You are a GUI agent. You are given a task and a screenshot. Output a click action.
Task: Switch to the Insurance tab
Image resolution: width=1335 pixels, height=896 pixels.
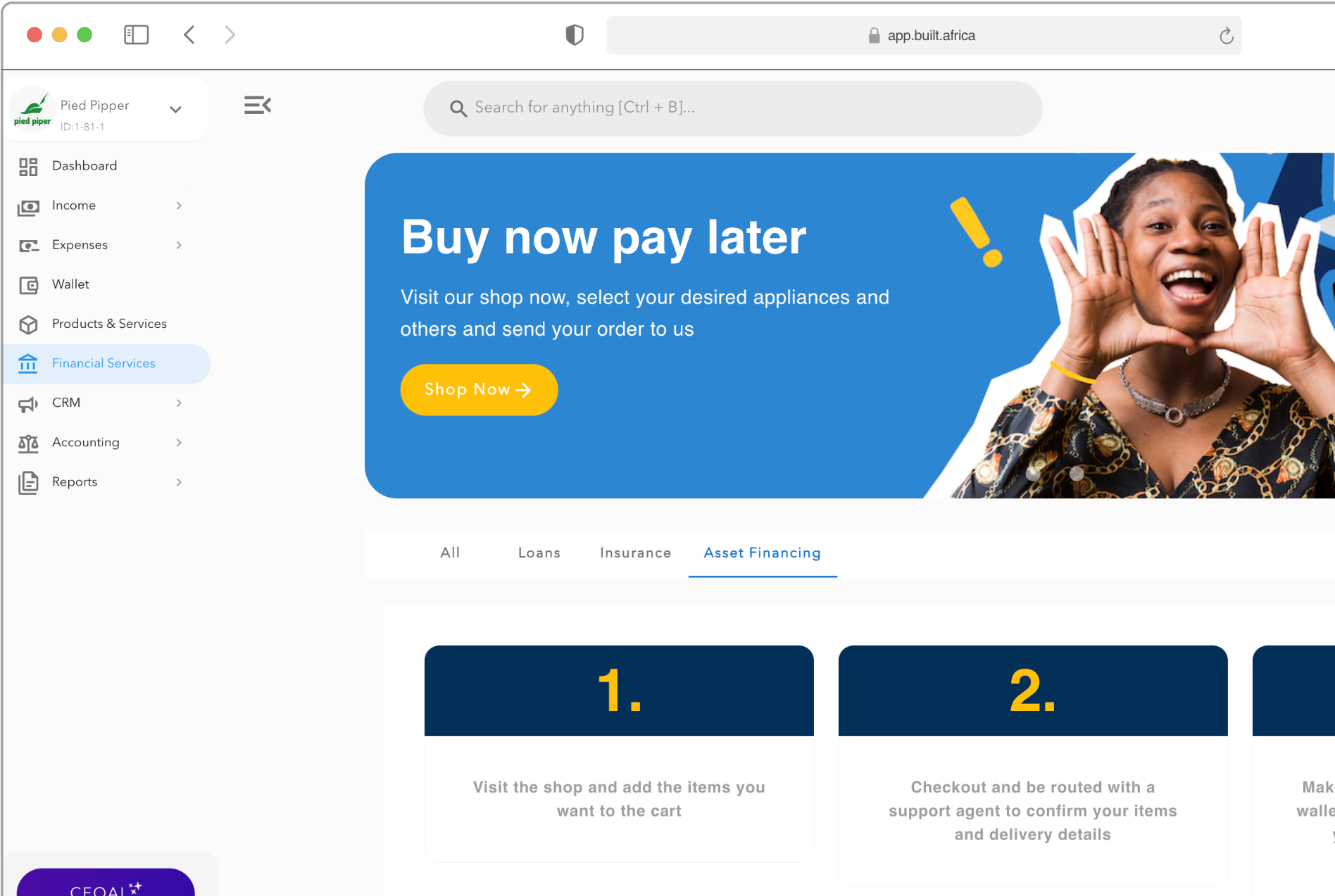pyautogui.click(x=636, y=553)
